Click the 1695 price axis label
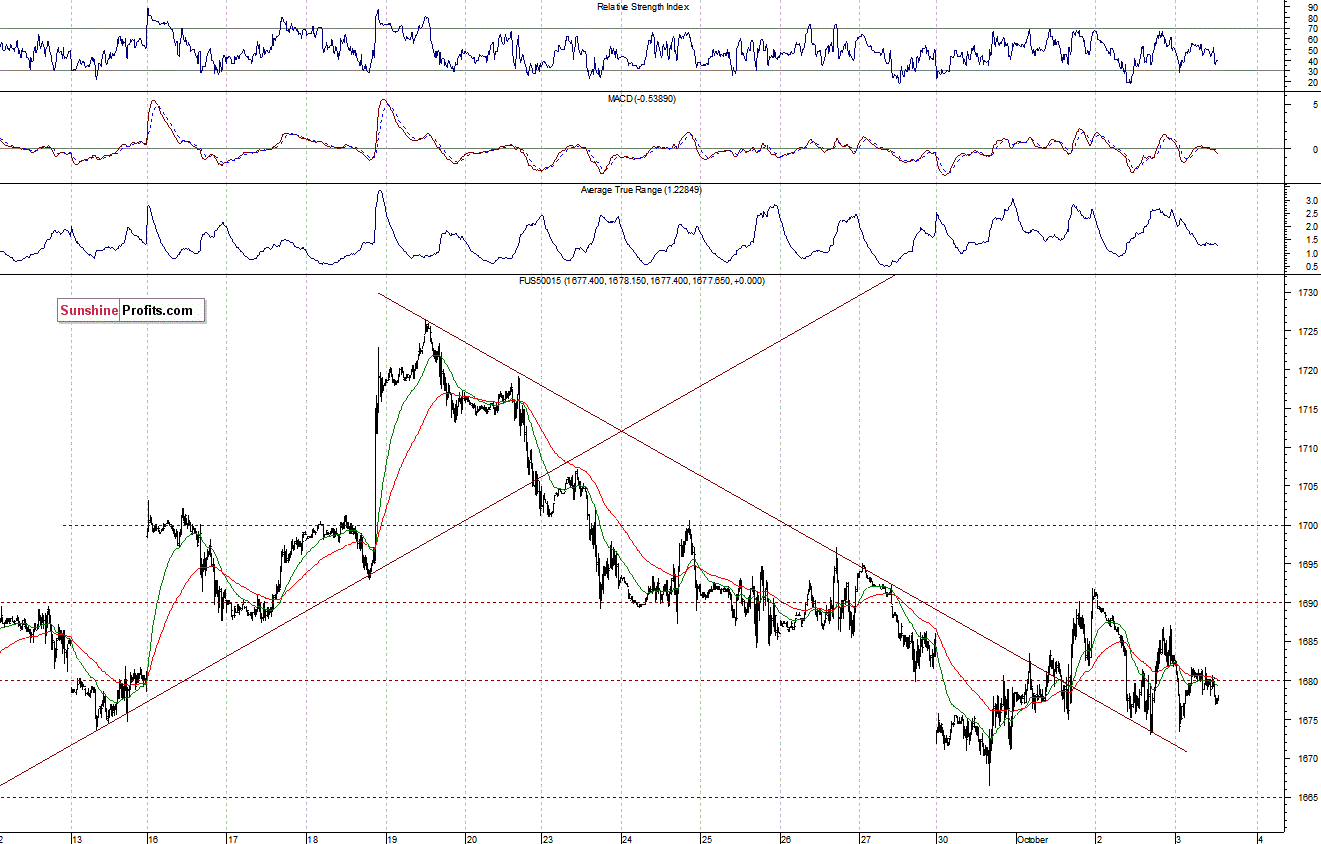The image size is (1321, 844). [1308, 565]
